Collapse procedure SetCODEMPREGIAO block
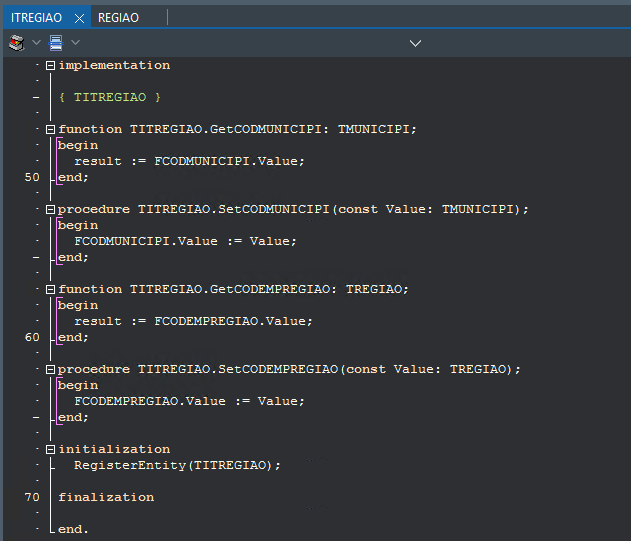Viewport: 631px width, 541px height. pos(50,370)
